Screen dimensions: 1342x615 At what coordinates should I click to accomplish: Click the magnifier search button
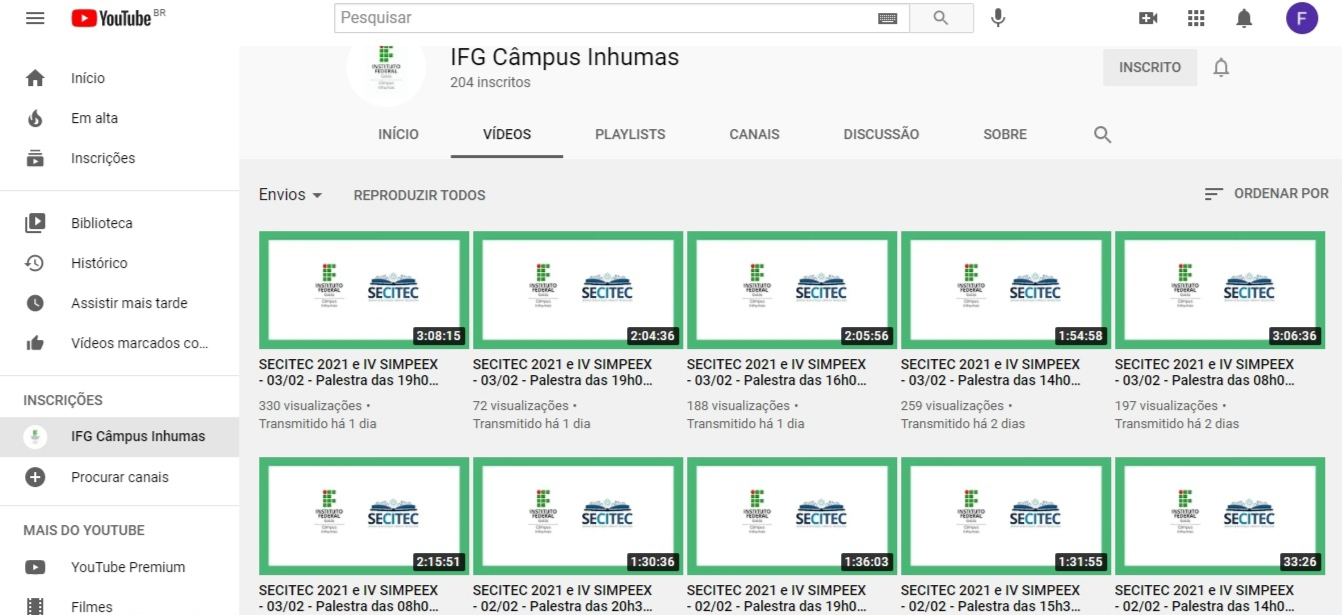(941, 18)
